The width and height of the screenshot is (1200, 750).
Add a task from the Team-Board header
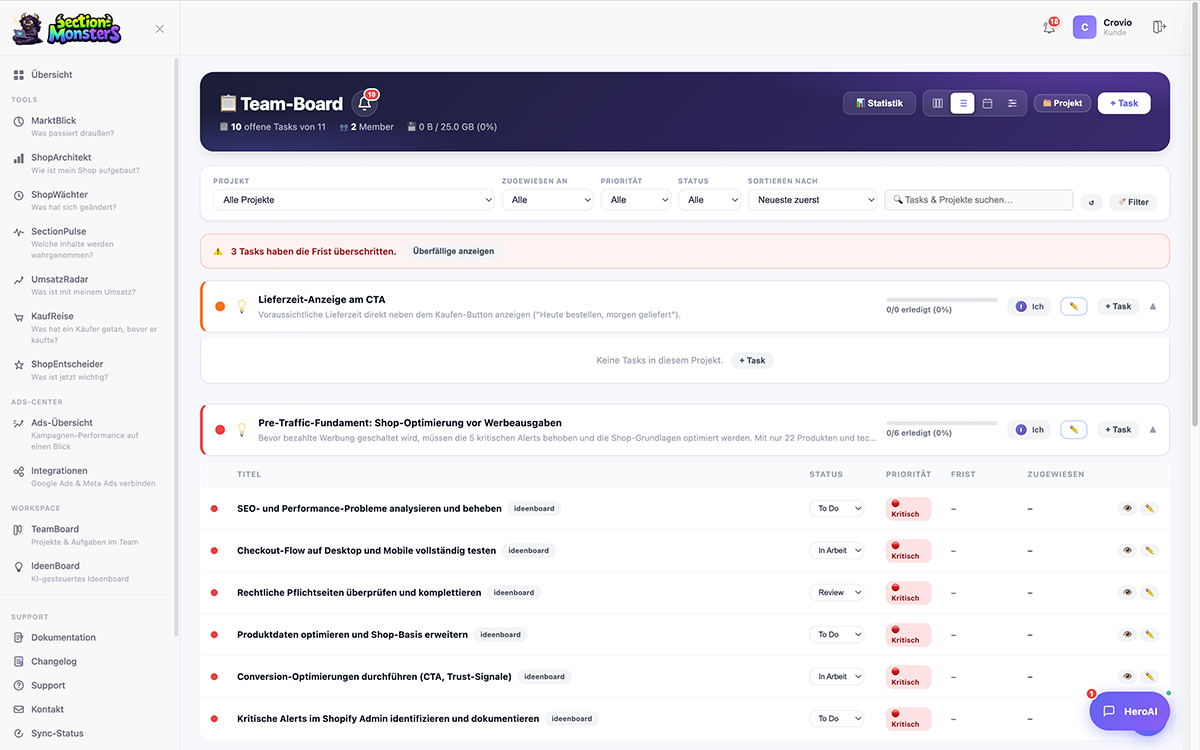(x=1124, y=103)
